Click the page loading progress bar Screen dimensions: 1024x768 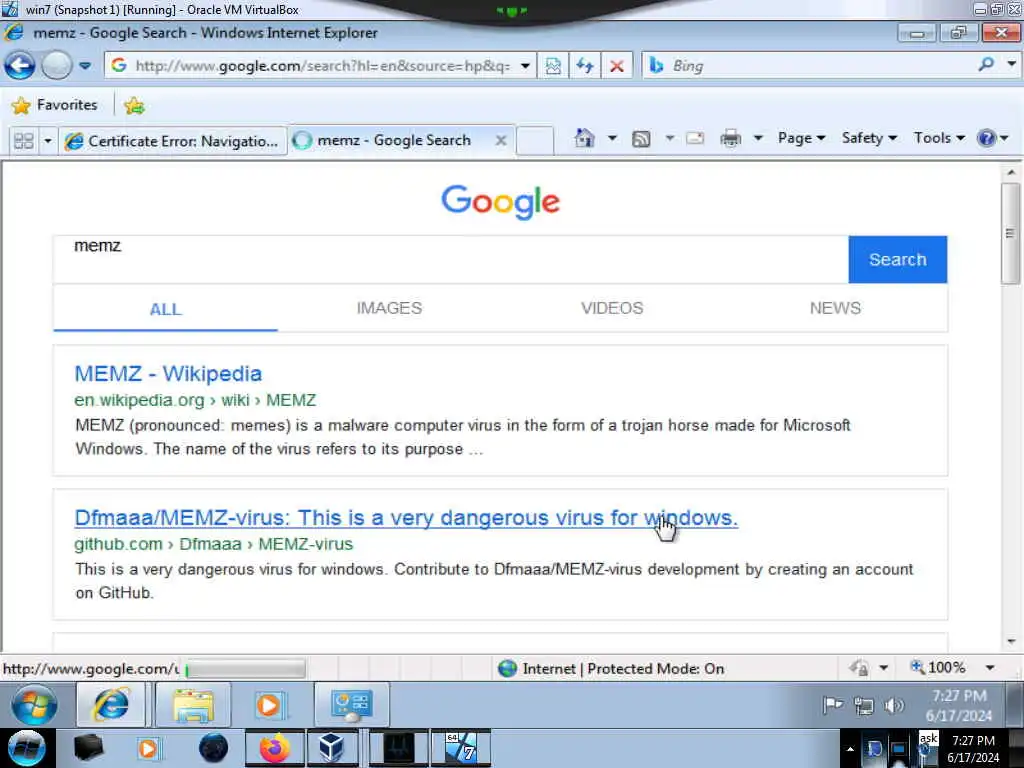point(244,669)
